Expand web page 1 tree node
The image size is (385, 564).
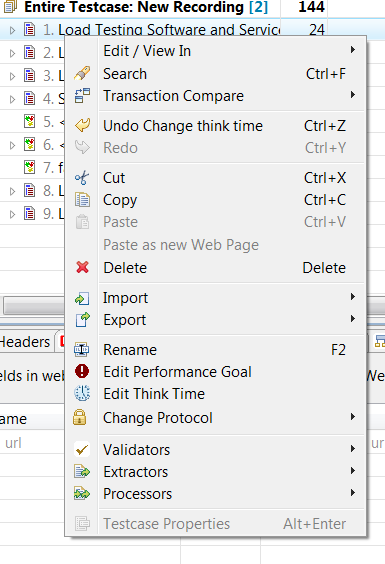(12, 30)
